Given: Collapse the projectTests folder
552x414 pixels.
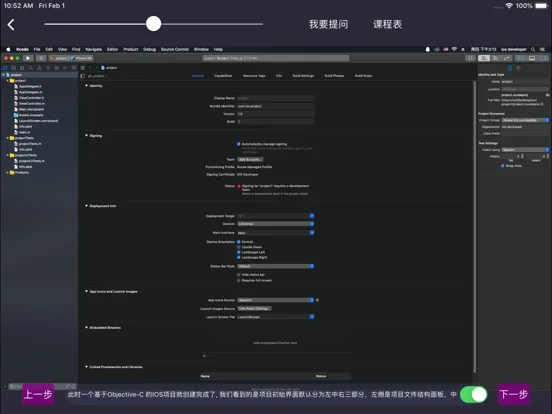Looking at the screenshot, I should (x=7, y=138).
